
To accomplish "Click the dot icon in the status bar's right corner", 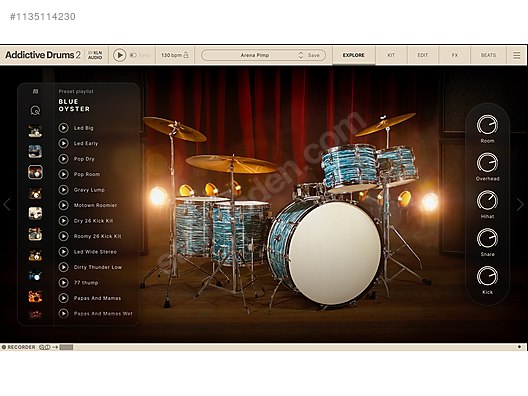I will (x=519, y=347).
